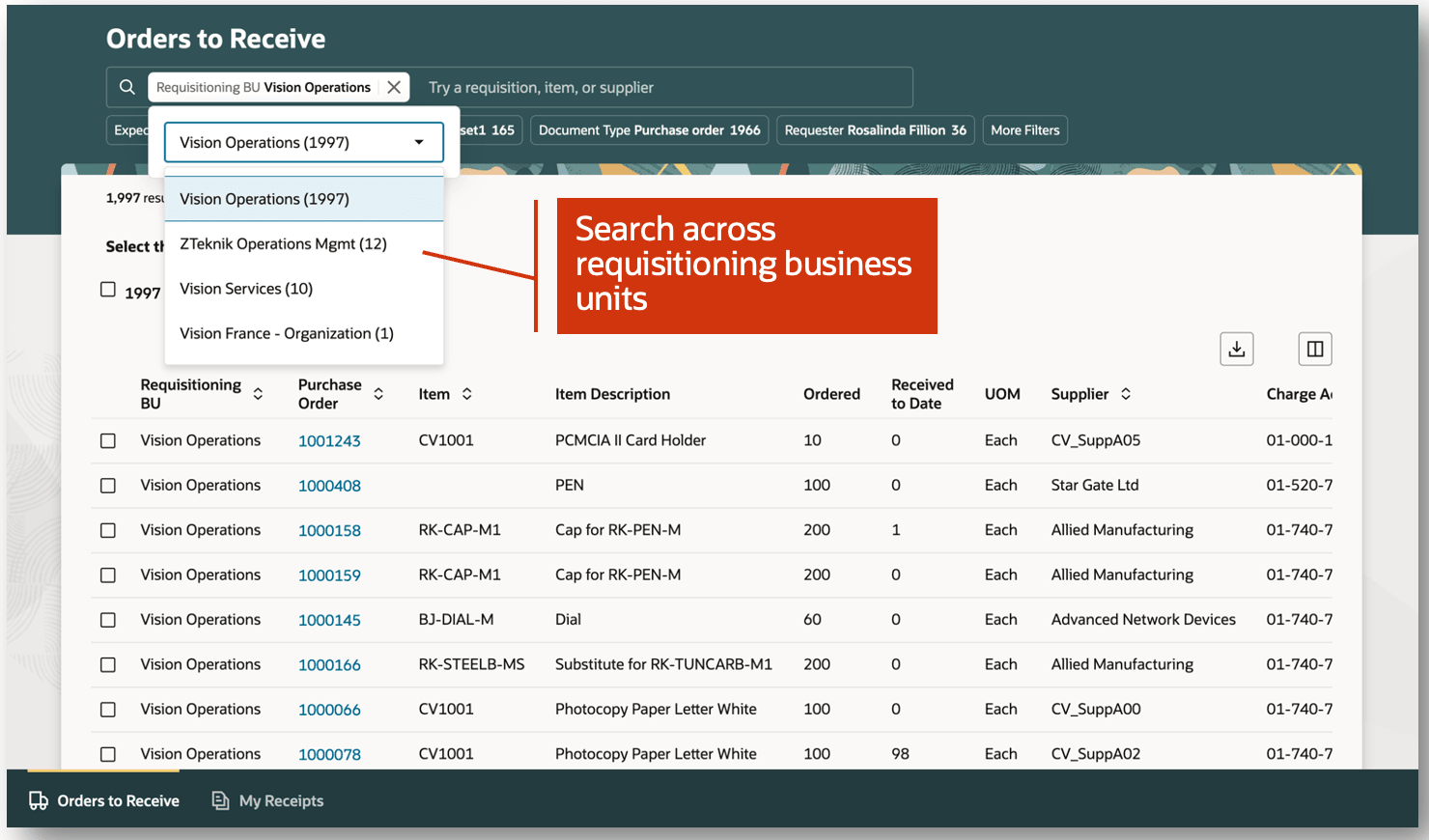Open the column chooser icon
Viewport: 1429px width, 840px height.
[x=1315, y=349]
